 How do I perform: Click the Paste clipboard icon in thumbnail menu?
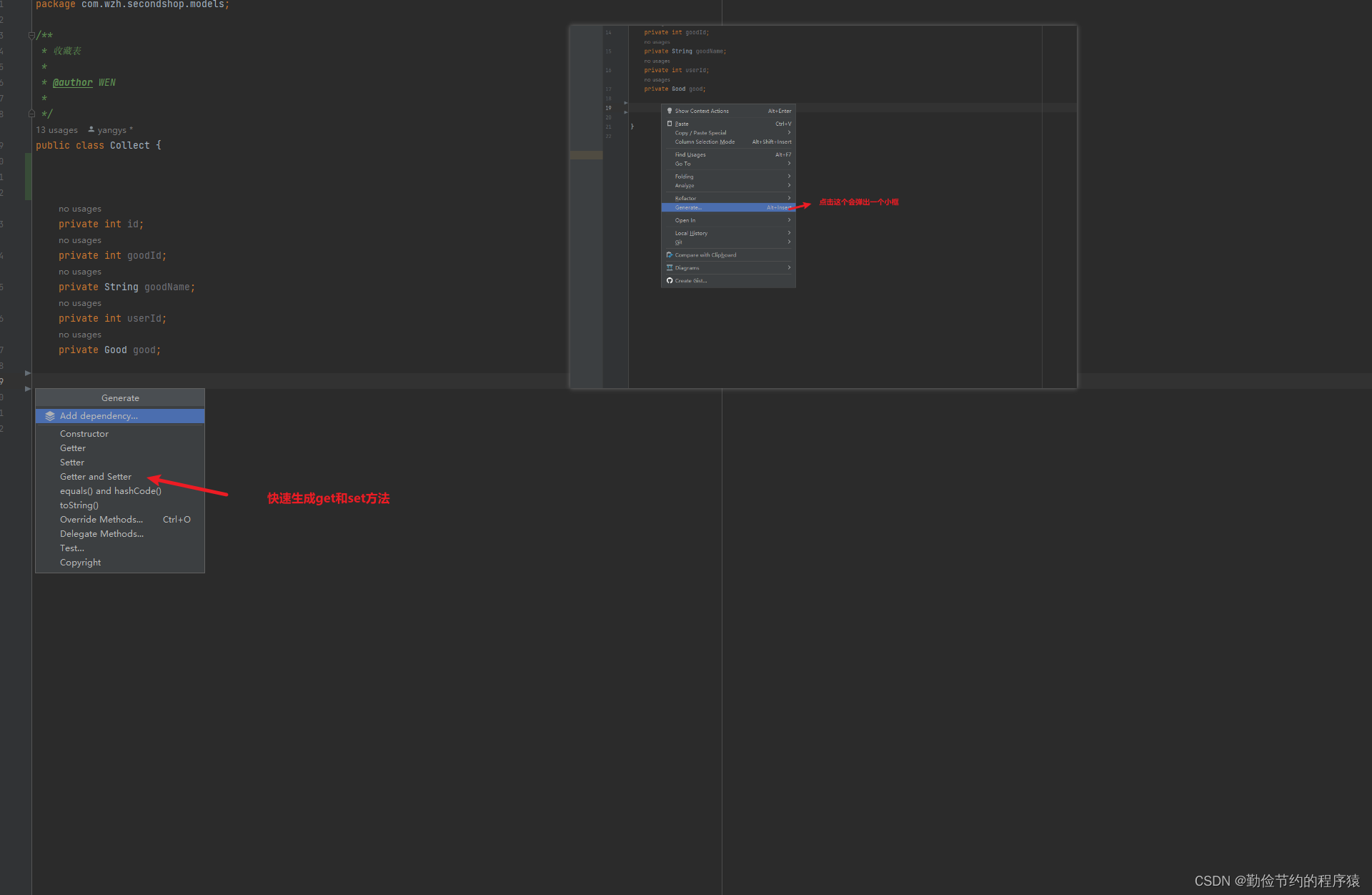pos(670,124)
